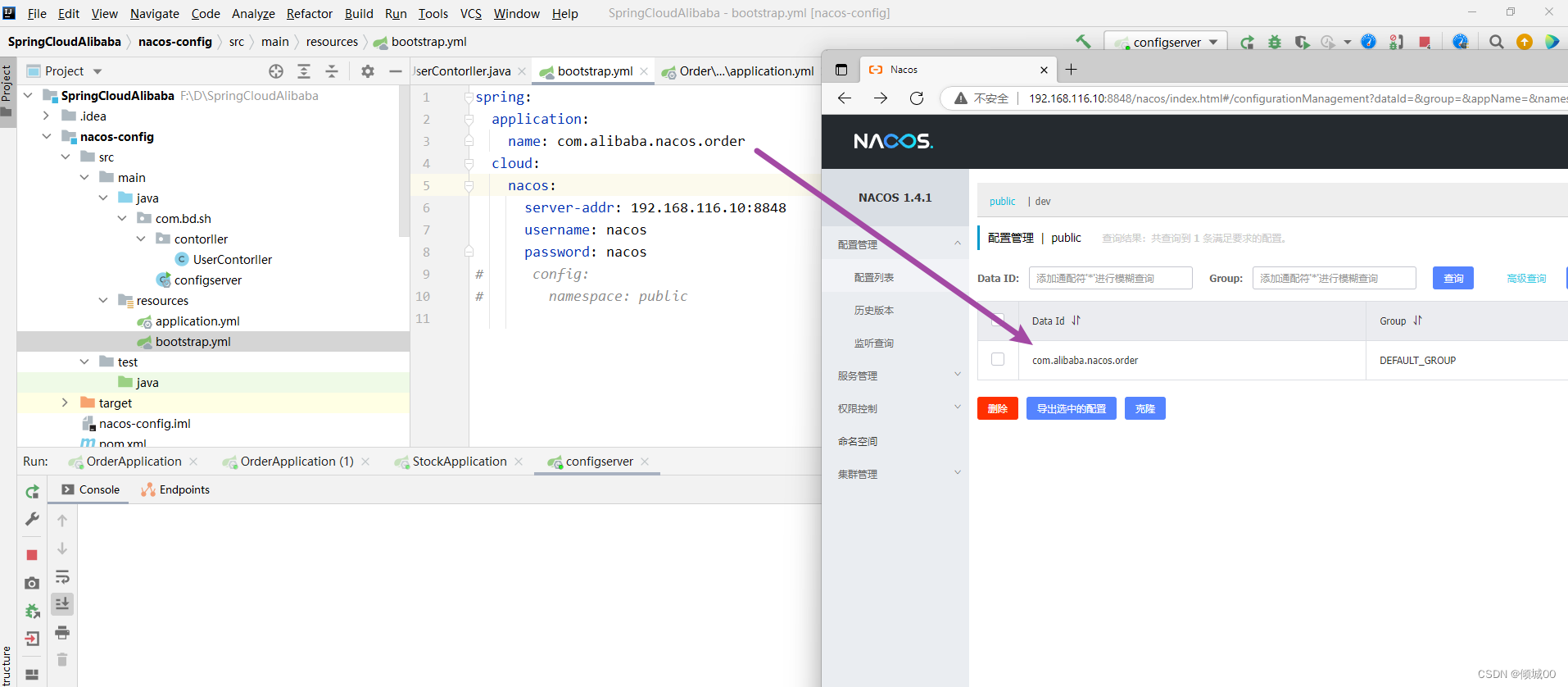Viewport: 1568px width, 687px height.
Task: Expand the target folder
Action: (x=66, y=403)
